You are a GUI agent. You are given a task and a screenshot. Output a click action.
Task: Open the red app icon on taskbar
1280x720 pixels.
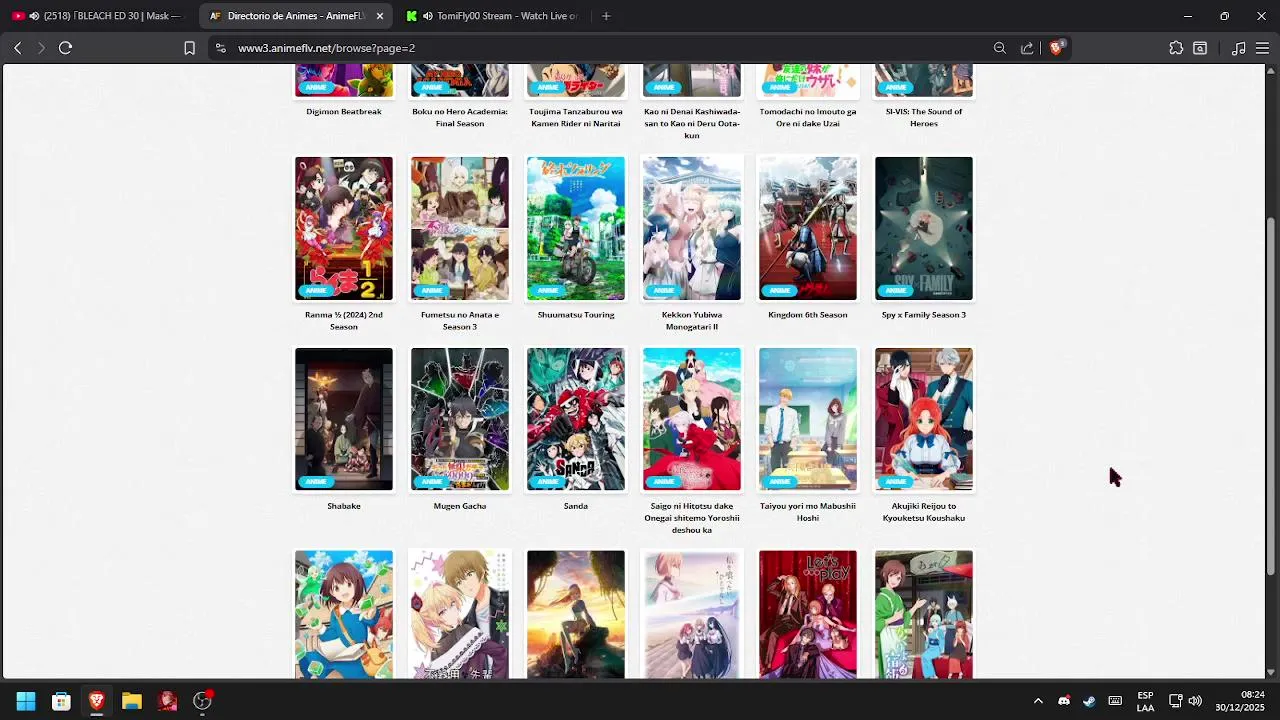[167, 701]
